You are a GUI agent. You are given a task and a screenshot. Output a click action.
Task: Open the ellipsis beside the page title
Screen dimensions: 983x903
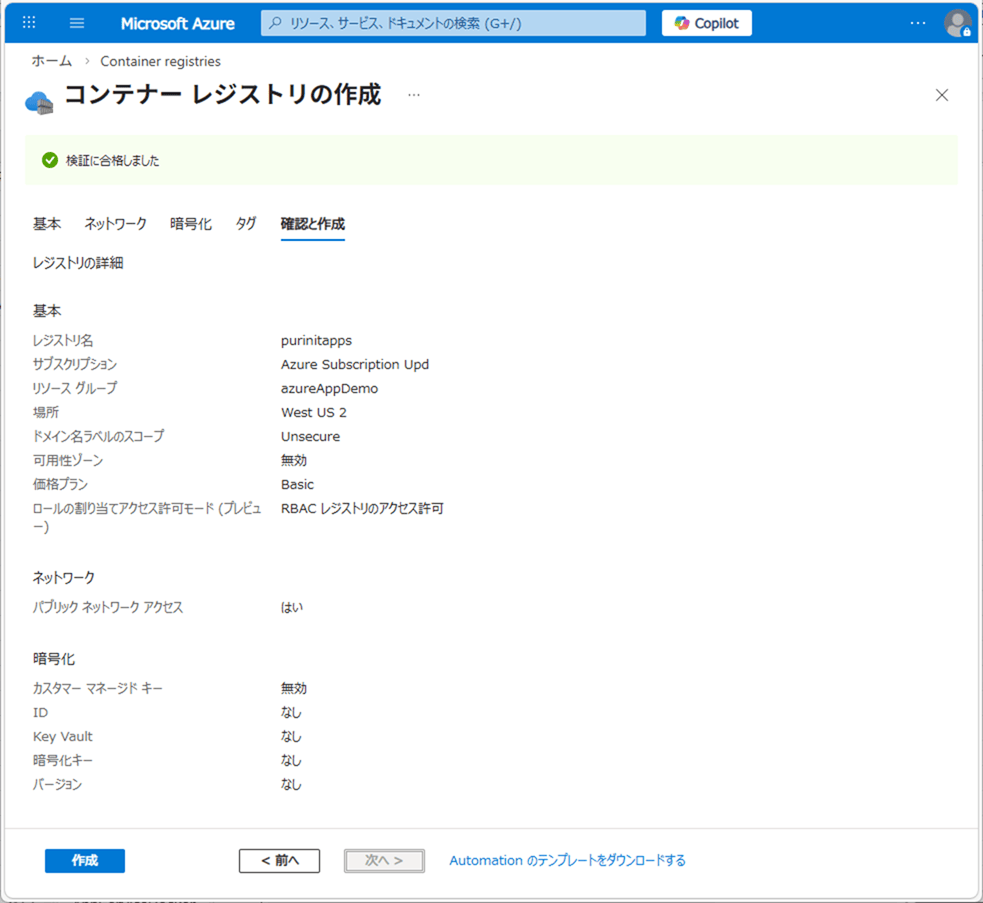coord(414,96)
